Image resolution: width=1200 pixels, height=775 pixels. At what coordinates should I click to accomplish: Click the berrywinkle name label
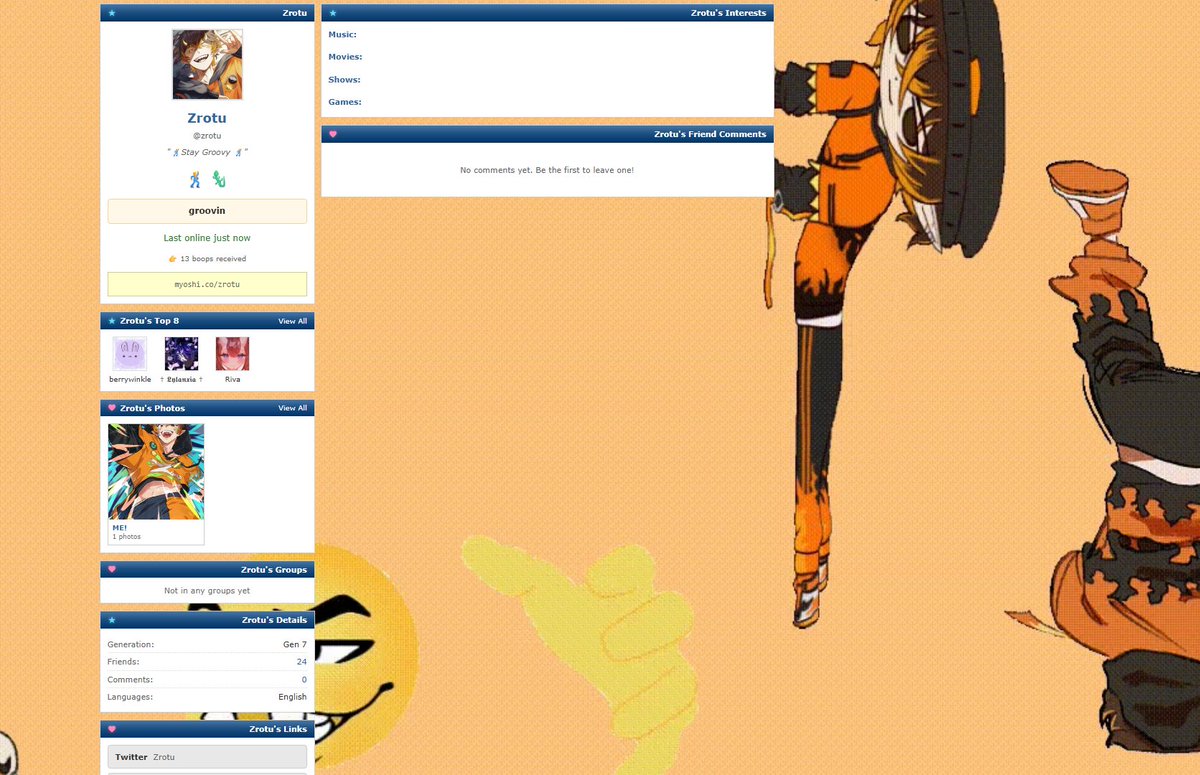click(130, 380)
